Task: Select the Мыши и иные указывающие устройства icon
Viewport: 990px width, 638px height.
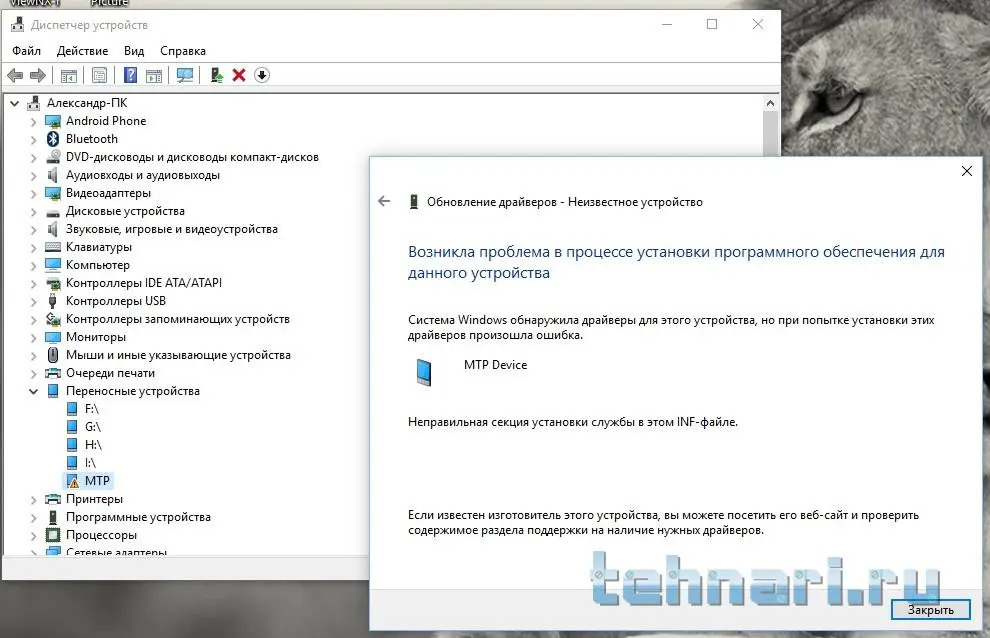Action: [x=53, y=355]
